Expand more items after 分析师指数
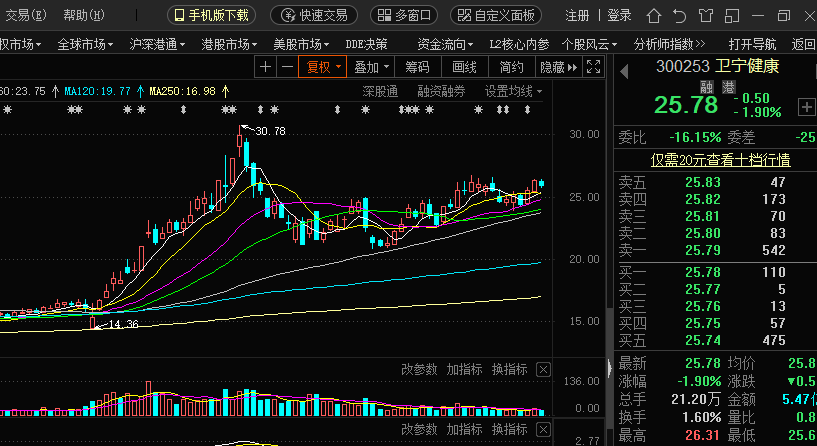 700,45
